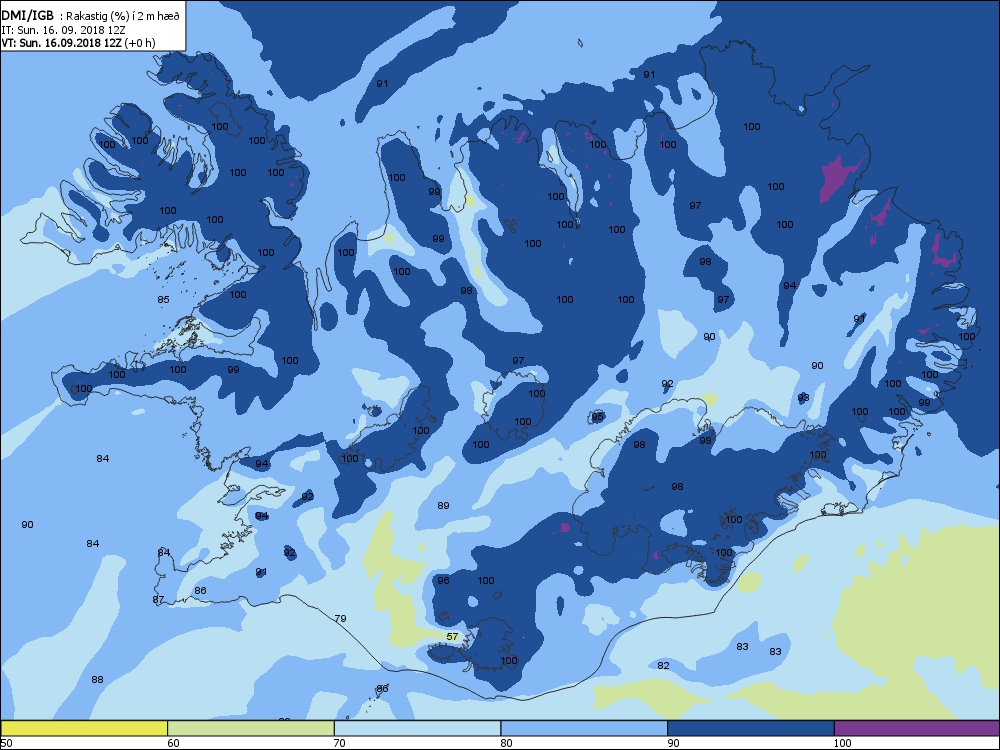The height and width of the screenshot is (750, 1000).
Task: Click the legend scale label '70'
Action: click(340, 743)
